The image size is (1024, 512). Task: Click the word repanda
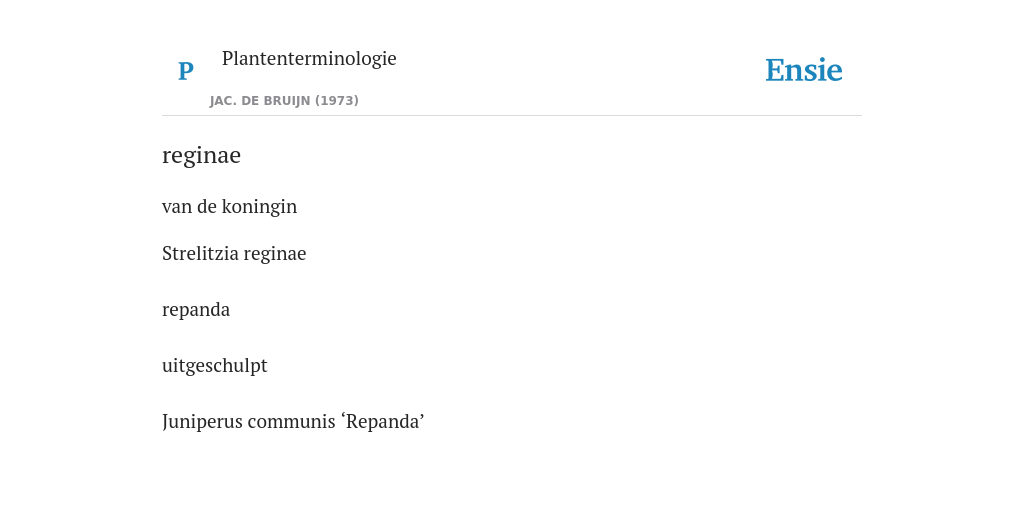196,310
